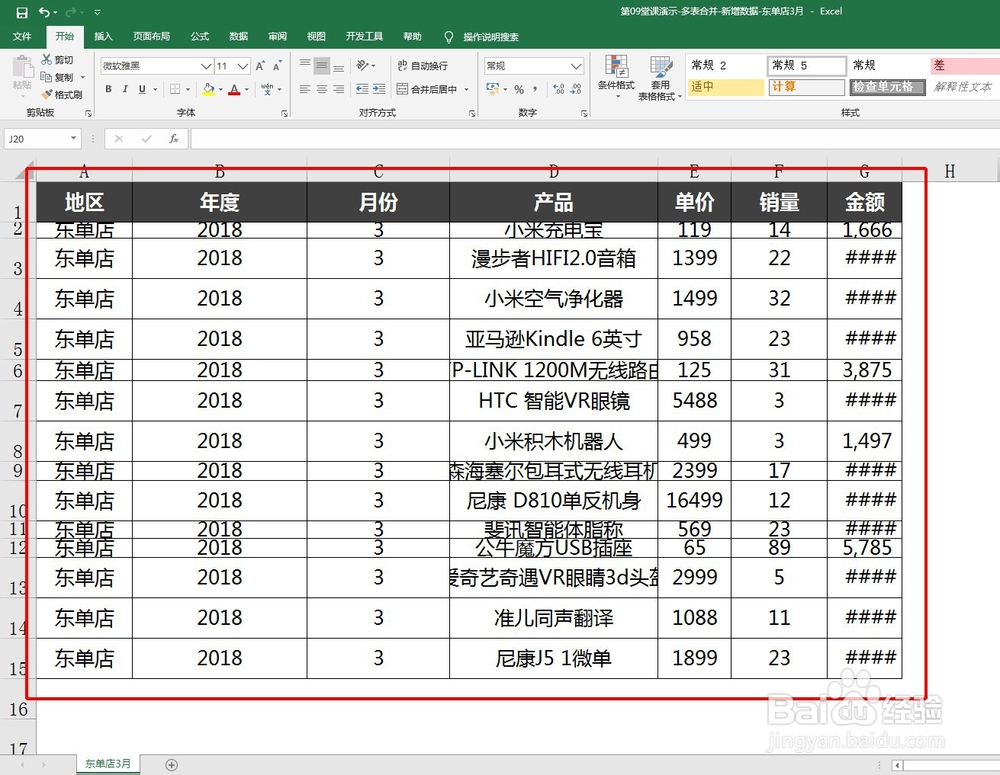Toggle Italic formatting
Viewport: 1000px width, 775px height.
pyautogui.click(x=125, y=89)
